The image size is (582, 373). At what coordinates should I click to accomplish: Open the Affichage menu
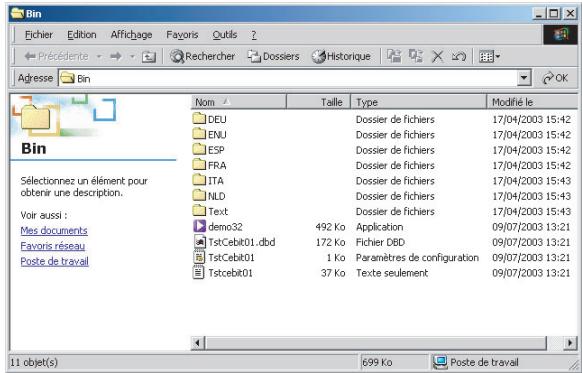point(131,35)
